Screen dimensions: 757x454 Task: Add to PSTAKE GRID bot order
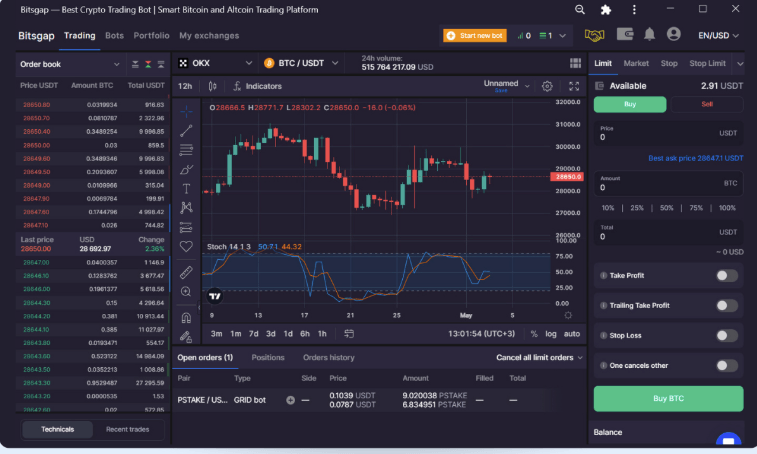tap(290, 400)
